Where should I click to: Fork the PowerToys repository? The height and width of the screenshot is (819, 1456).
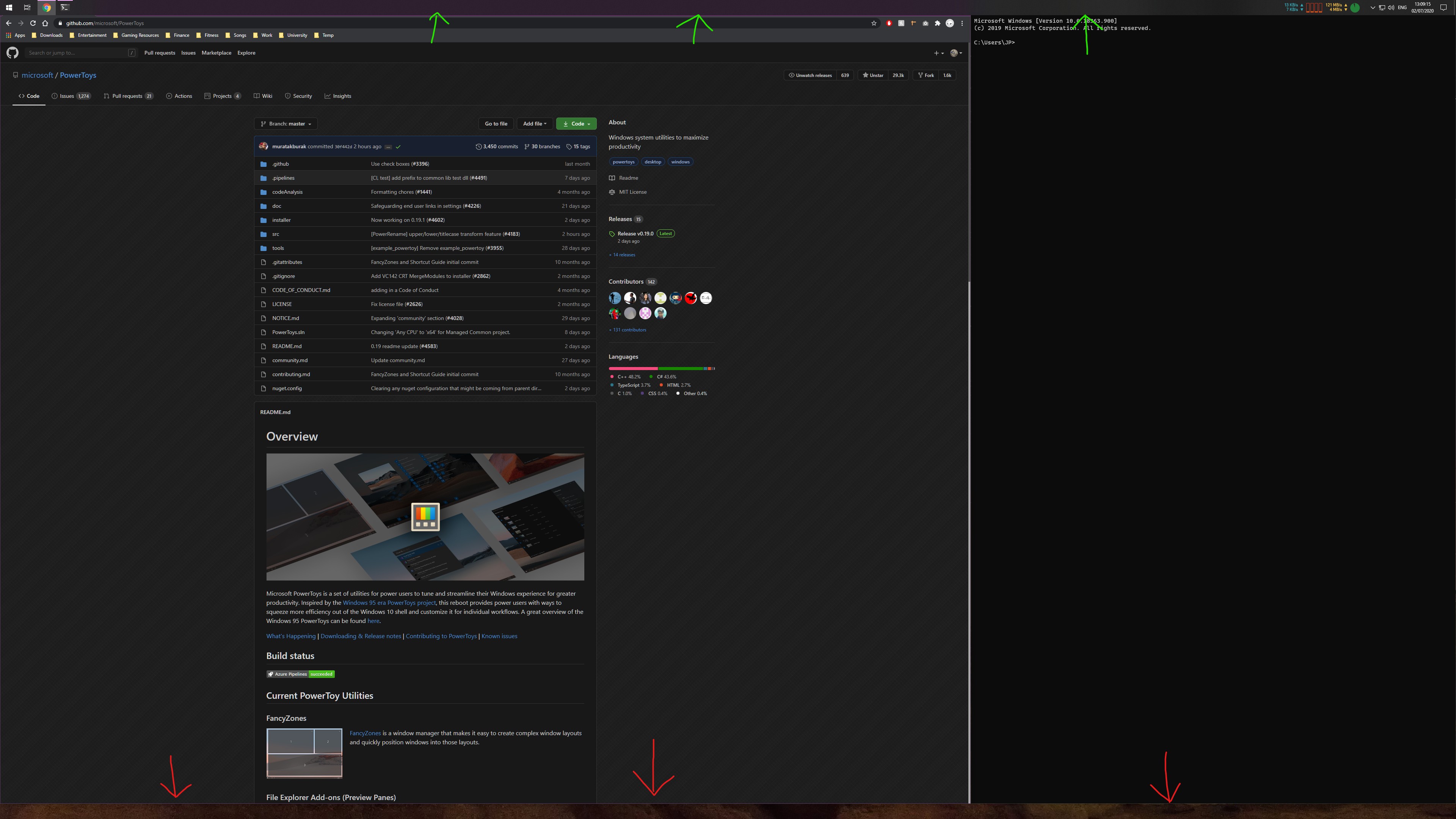click(x=926, y=75)
